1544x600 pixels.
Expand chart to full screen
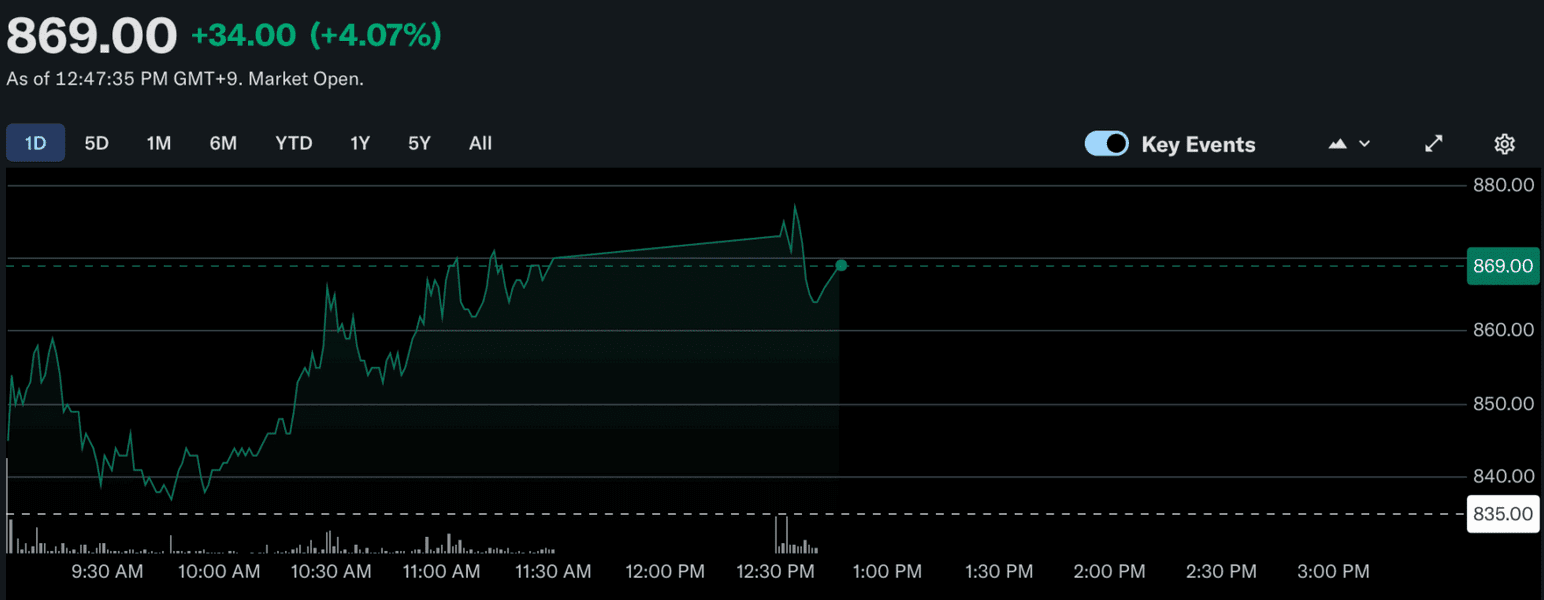(1433, 144)
